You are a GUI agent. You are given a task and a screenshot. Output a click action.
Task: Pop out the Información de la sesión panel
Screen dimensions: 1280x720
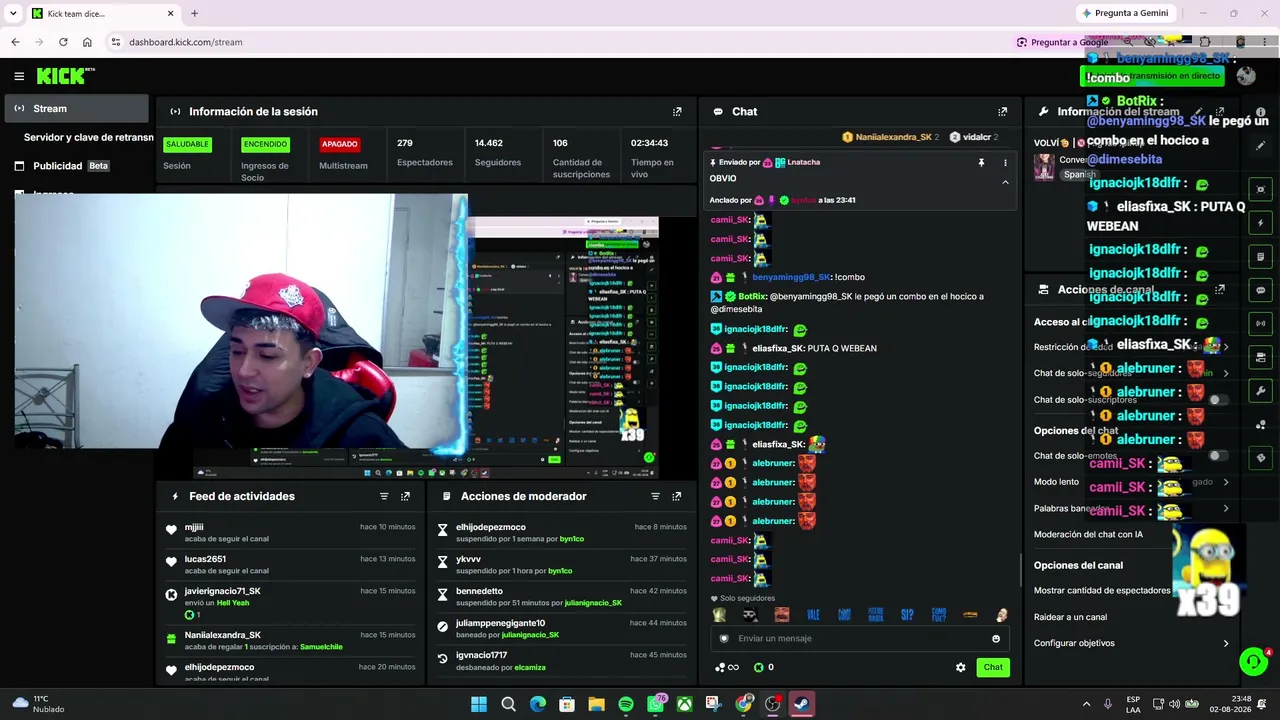[677, 112]
